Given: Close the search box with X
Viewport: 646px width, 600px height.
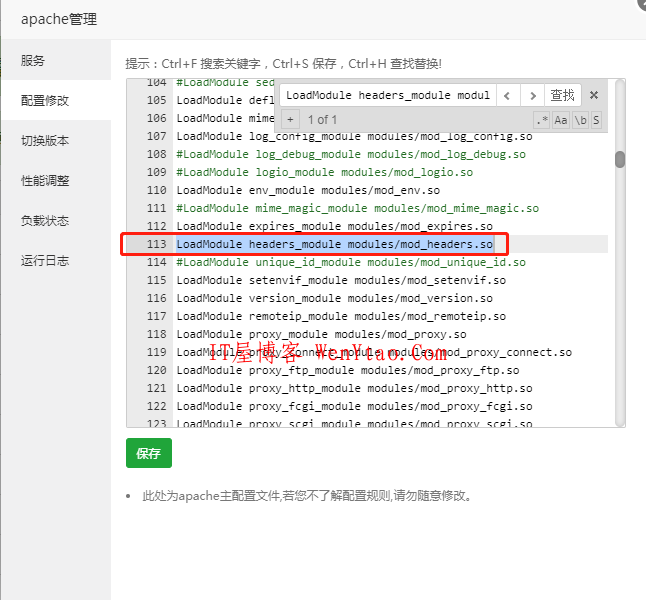Looking at the screenshot, I should coord(594,95).
